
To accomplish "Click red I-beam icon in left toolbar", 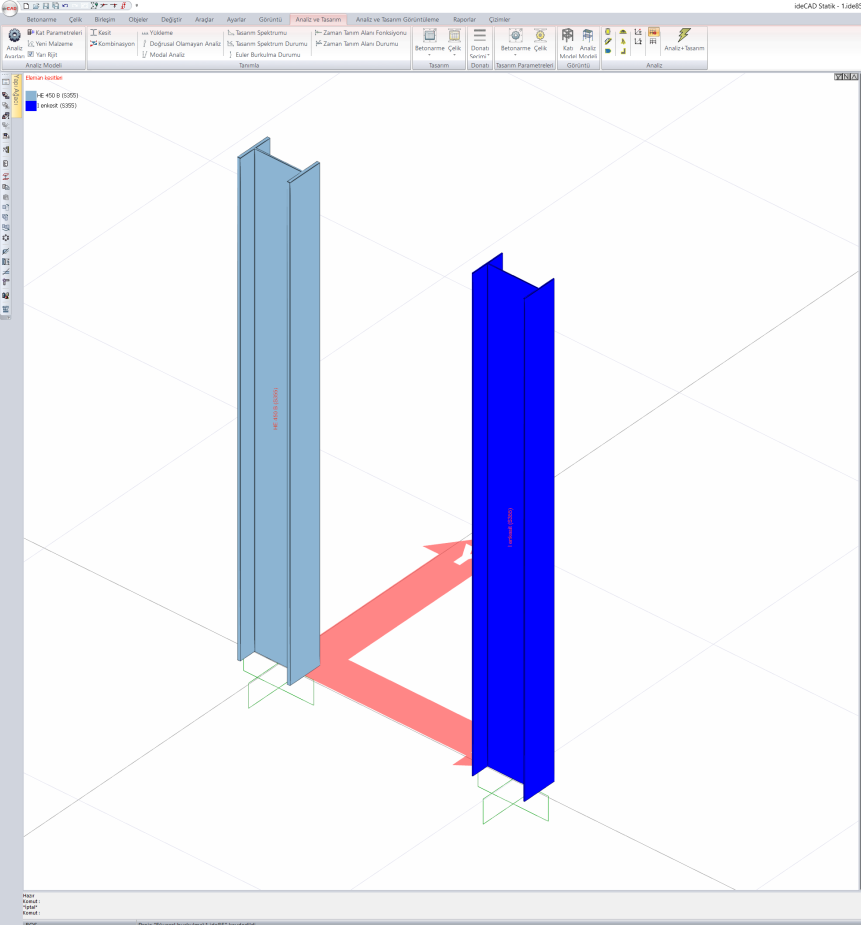I will pos(6,176).
